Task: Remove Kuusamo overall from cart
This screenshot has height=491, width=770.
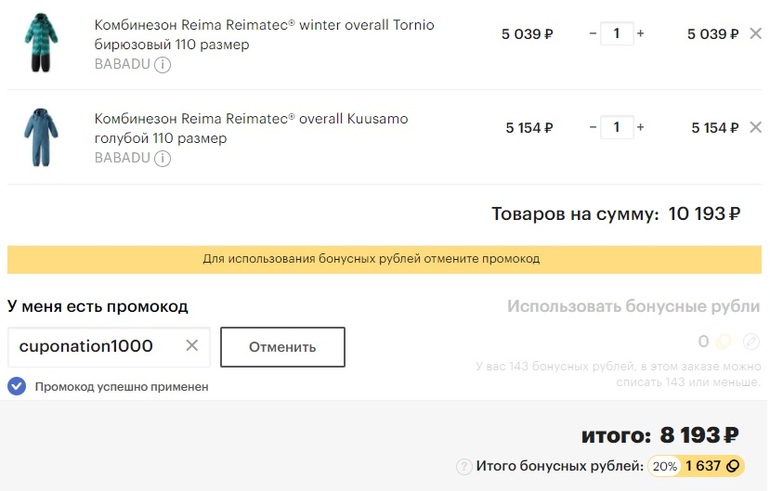Action: pyautogui.click(x=755, y=127)
